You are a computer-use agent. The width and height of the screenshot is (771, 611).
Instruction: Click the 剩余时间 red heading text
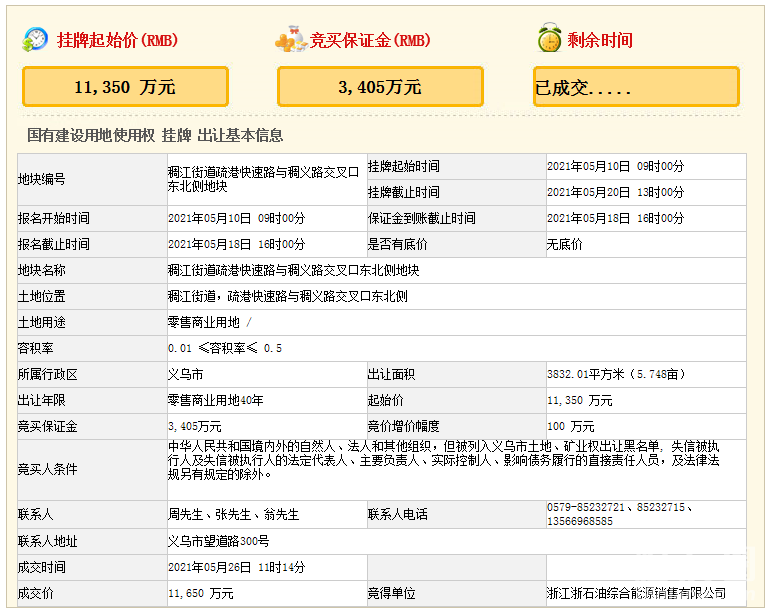(x=600, y=41)
